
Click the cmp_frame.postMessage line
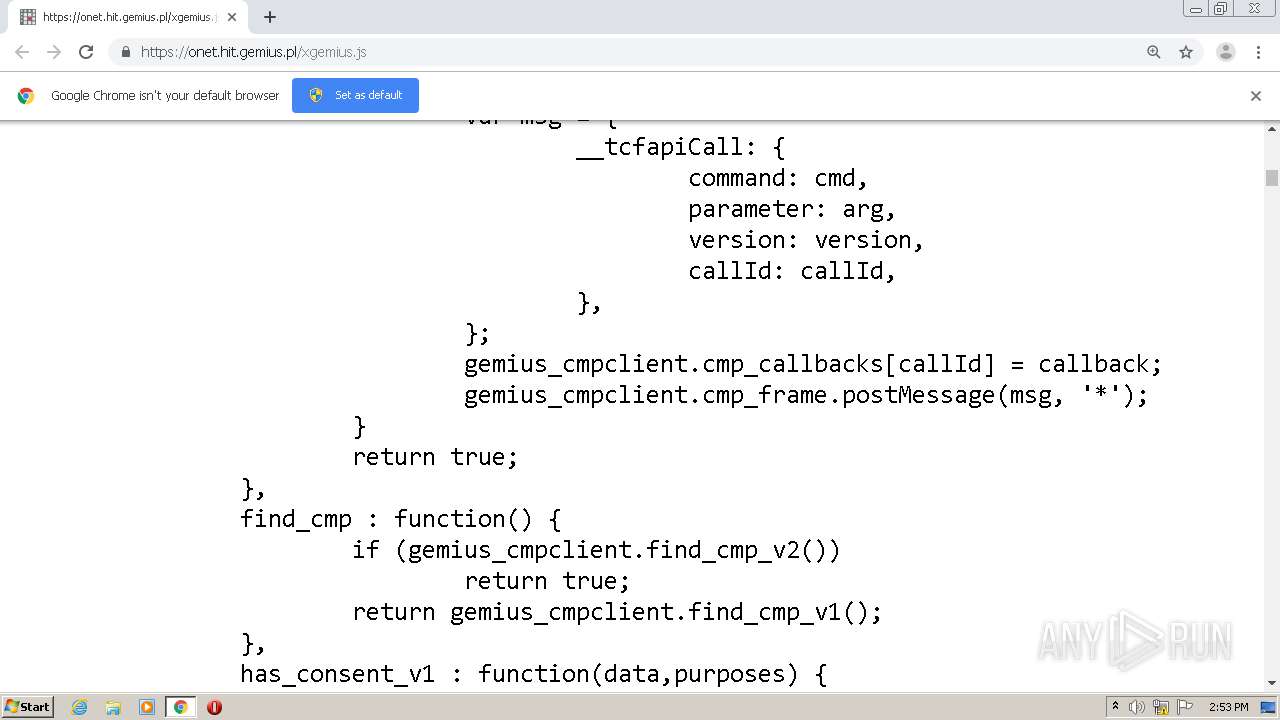click(x=806, y=395)
